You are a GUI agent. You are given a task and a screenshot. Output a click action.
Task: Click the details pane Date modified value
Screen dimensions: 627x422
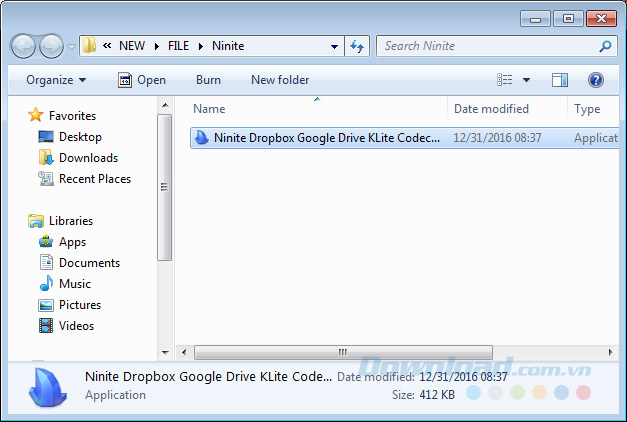coord(463,377)
